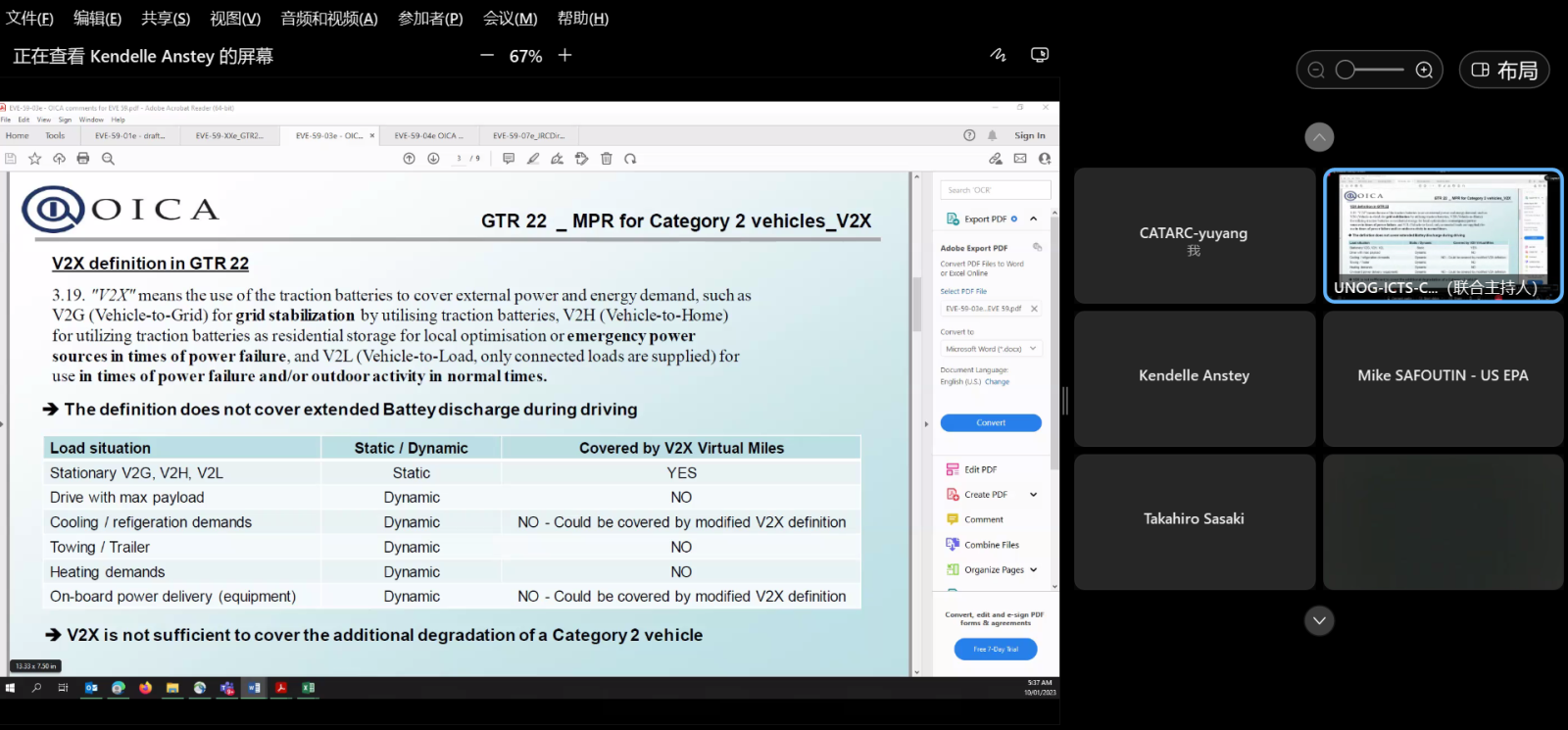
Task: Expand the Create PDF options chevron
Action: pos(1033,495)
